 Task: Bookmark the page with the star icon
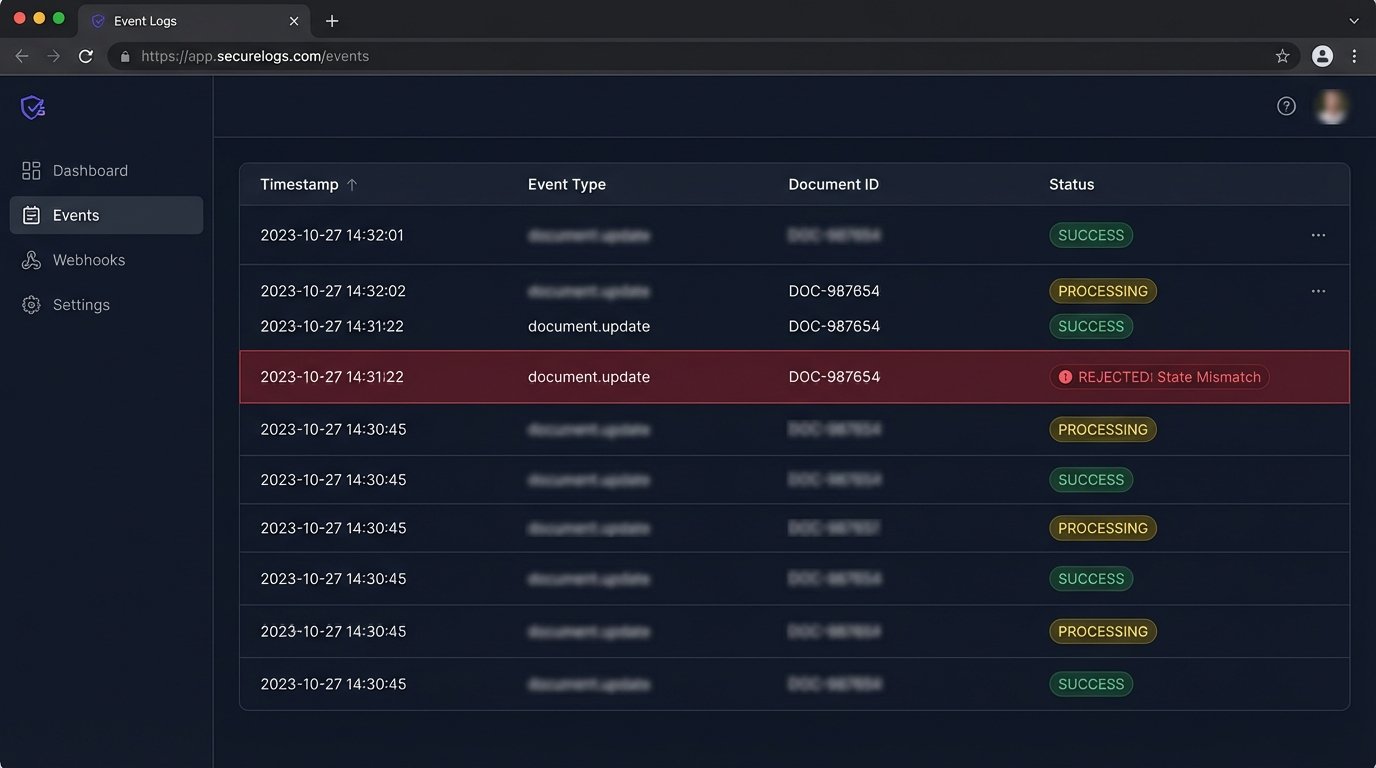click(1282, 56)
